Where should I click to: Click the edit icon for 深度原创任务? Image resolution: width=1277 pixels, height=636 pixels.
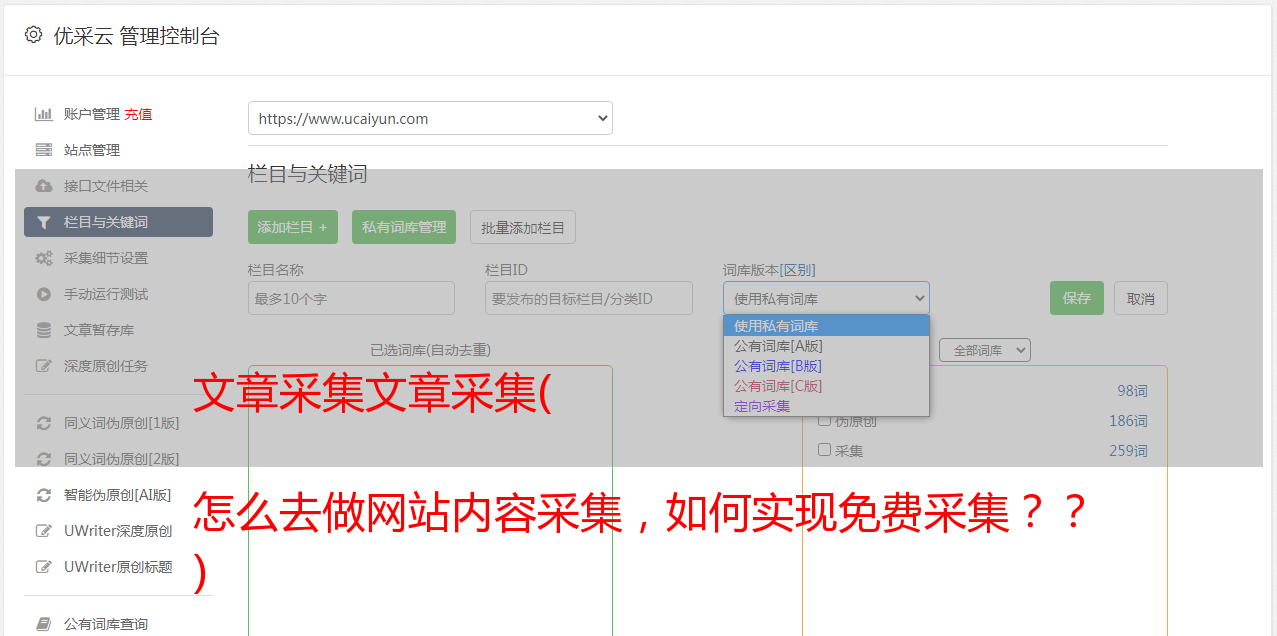[x=43, y=366]
